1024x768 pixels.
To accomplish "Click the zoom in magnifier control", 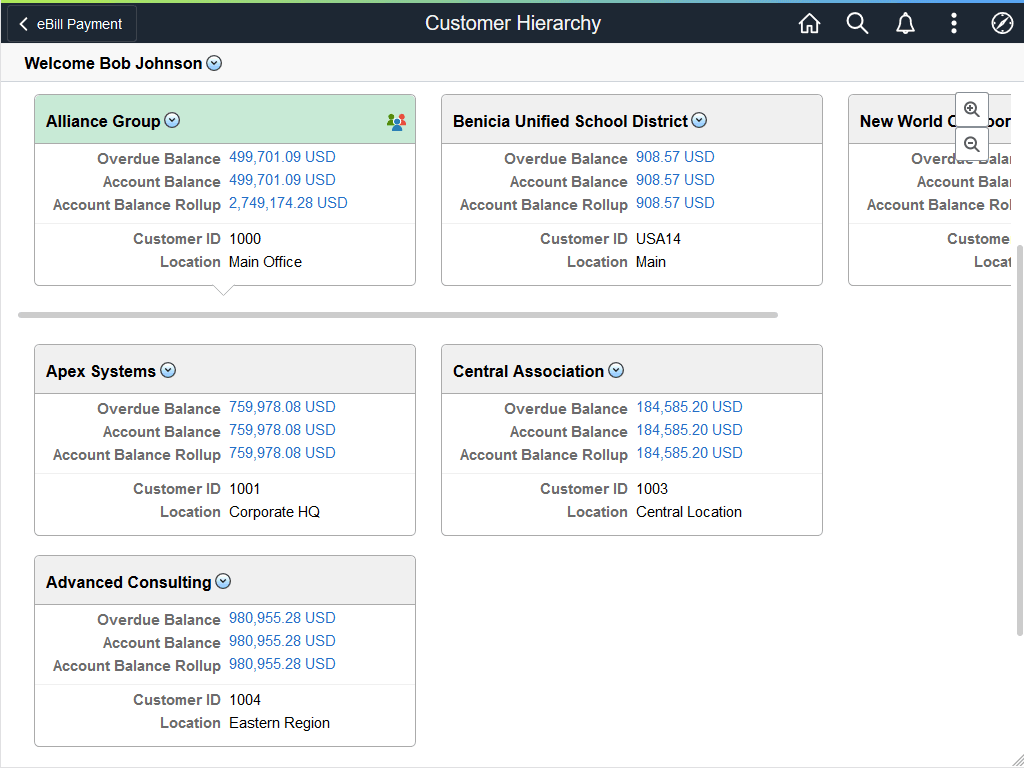I will pyautogui.click(x=971, y=108).
